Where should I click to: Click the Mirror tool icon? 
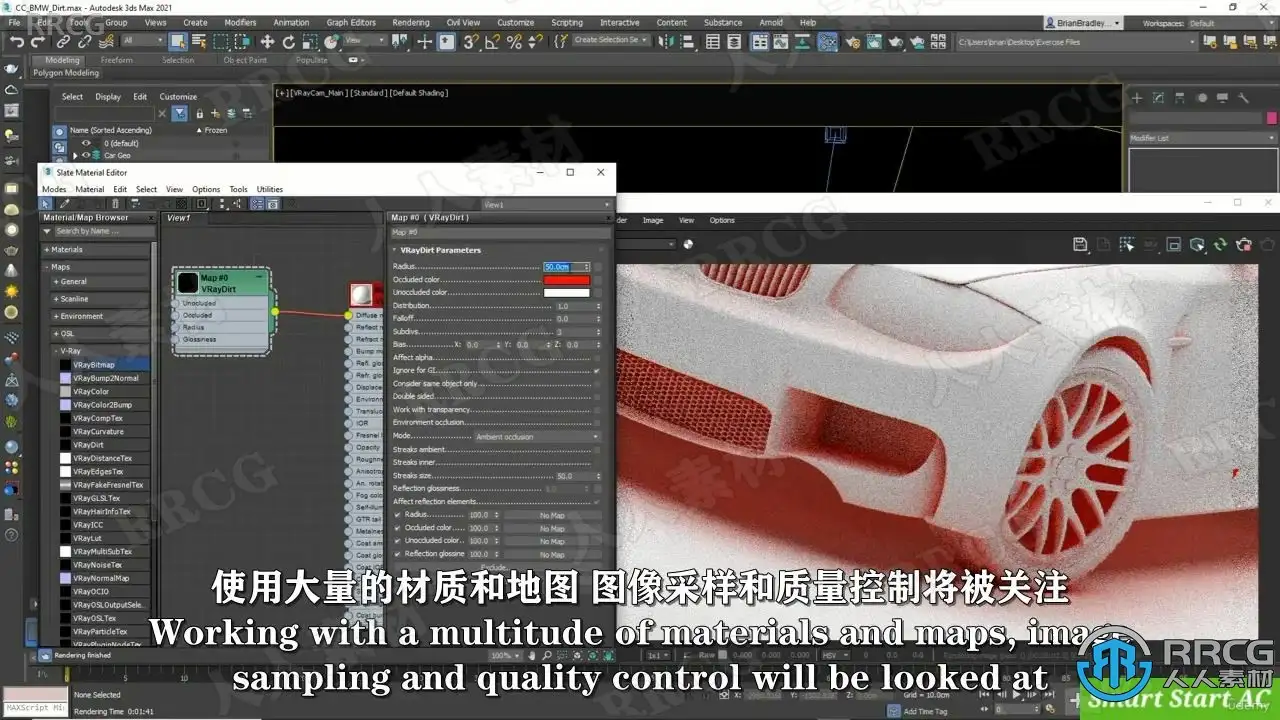(664, 42)
